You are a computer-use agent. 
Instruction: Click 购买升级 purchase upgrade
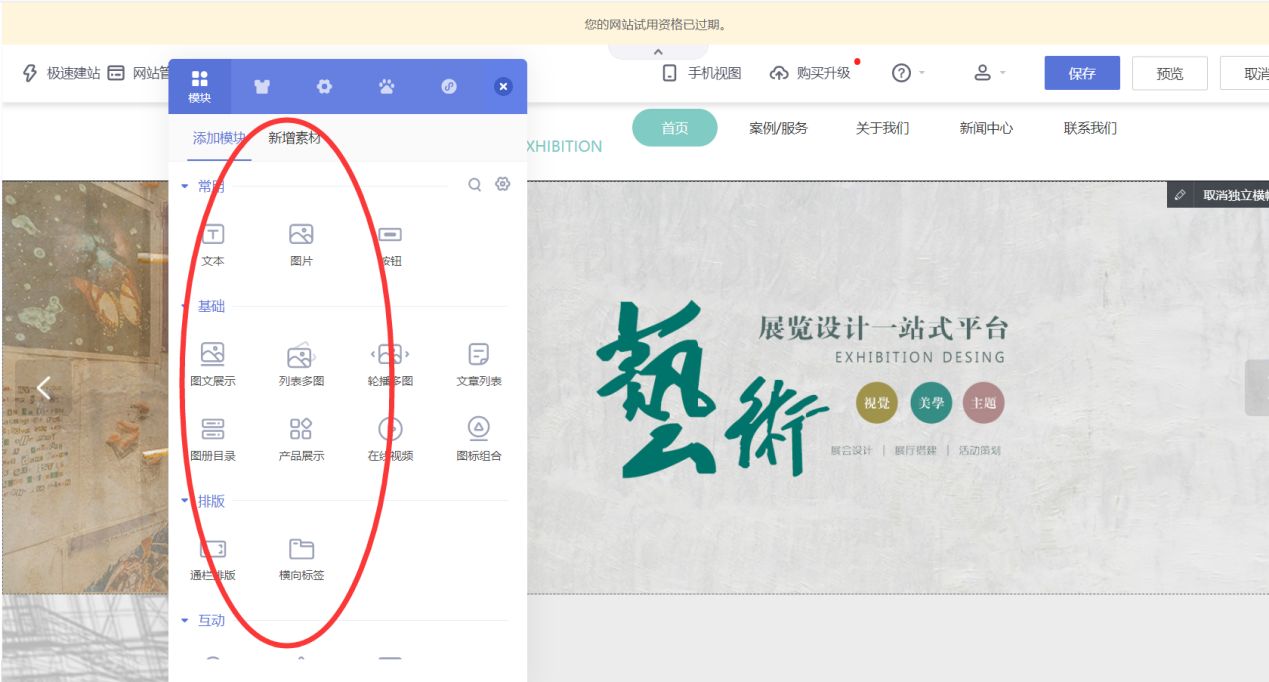pos(810,73)
